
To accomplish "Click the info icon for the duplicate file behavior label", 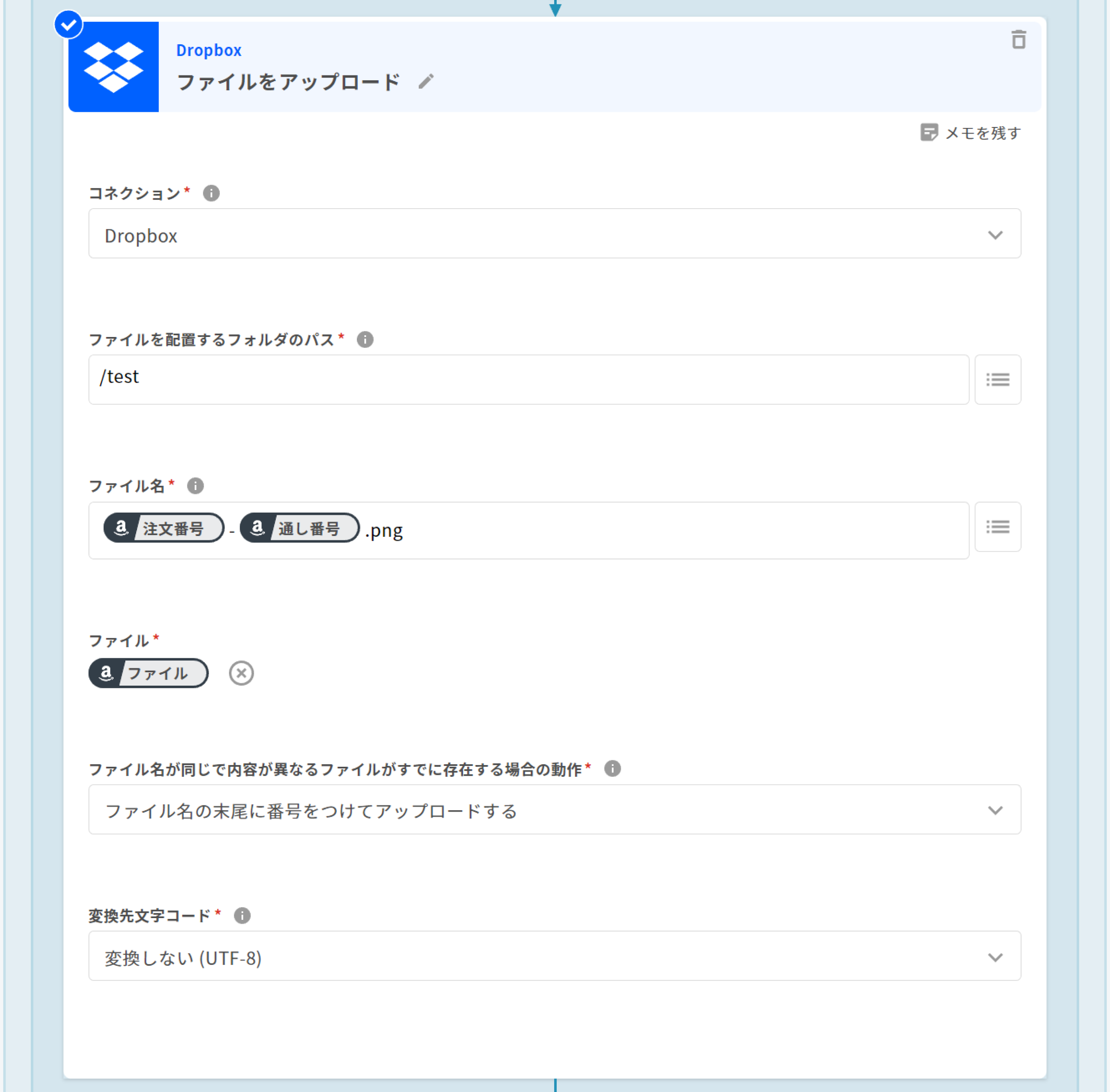I will pyautogui.click(x=612, y=768).
